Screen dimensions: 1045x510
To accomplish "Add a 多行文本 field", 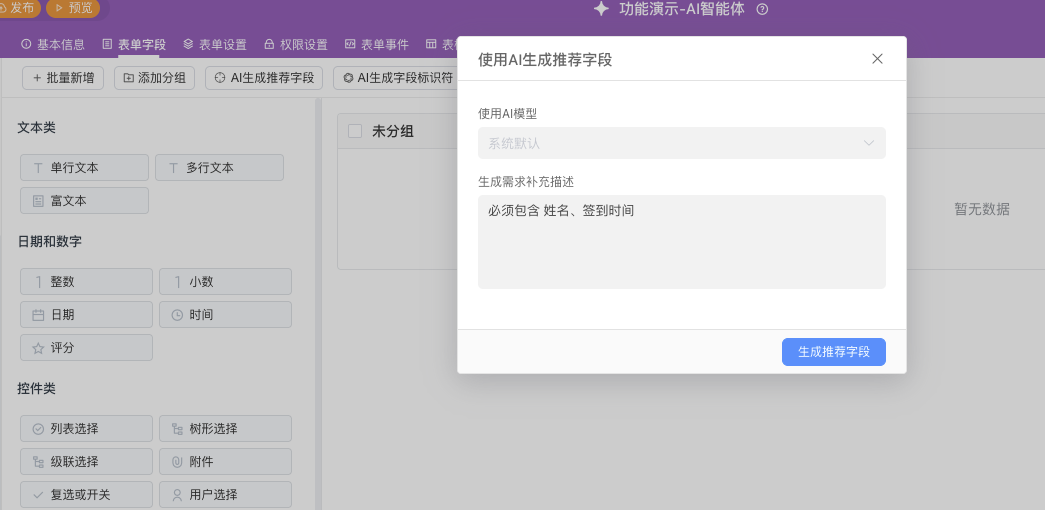I will pos(219,168).
